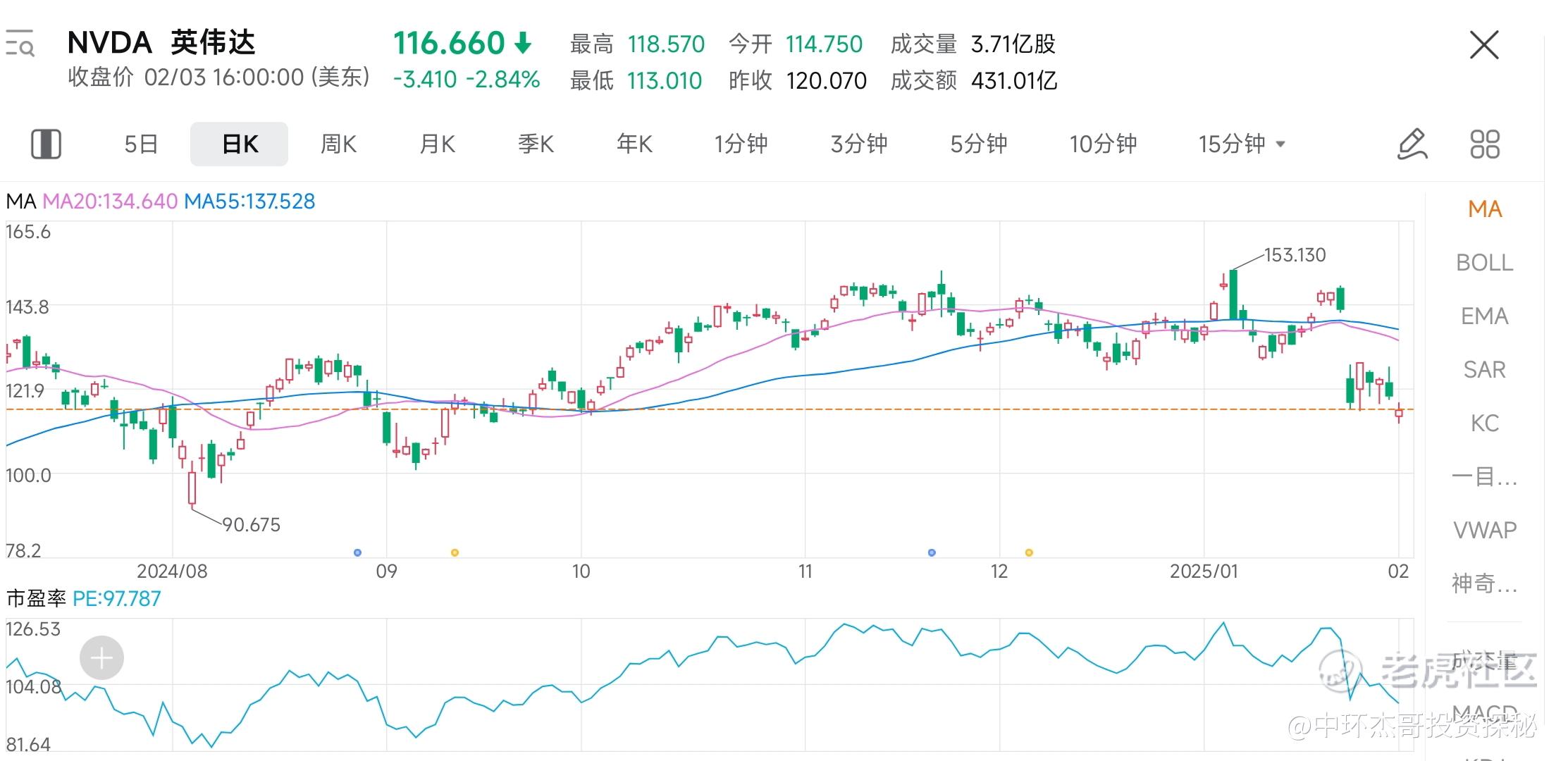Switch to the 周K weekly chart

coord(338,144)
